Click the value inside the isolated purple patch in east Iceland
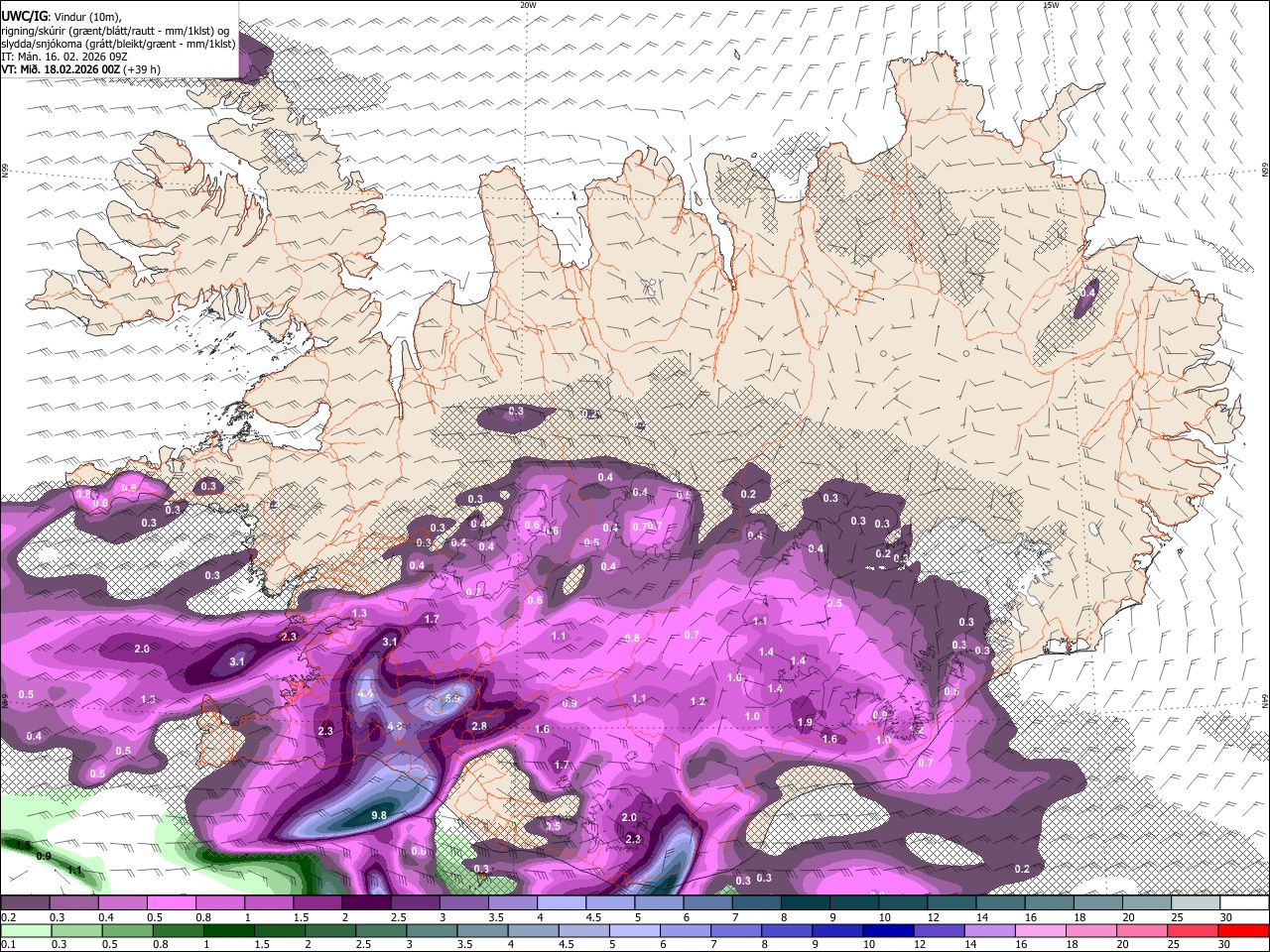1270x952 pixels. click(x=1088, y=294)
